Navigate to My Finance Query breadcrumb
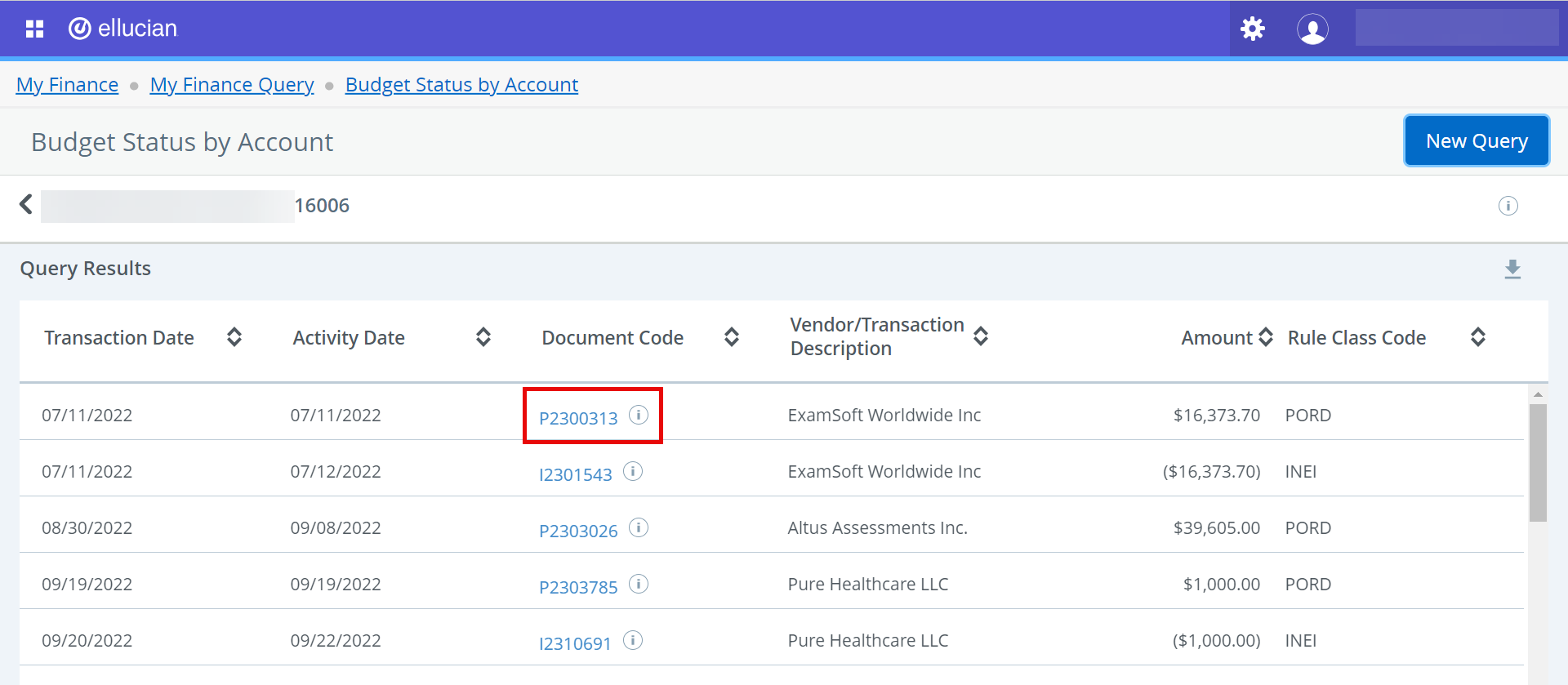Screen dimensions: 1568x685 [x=232, y=85]
